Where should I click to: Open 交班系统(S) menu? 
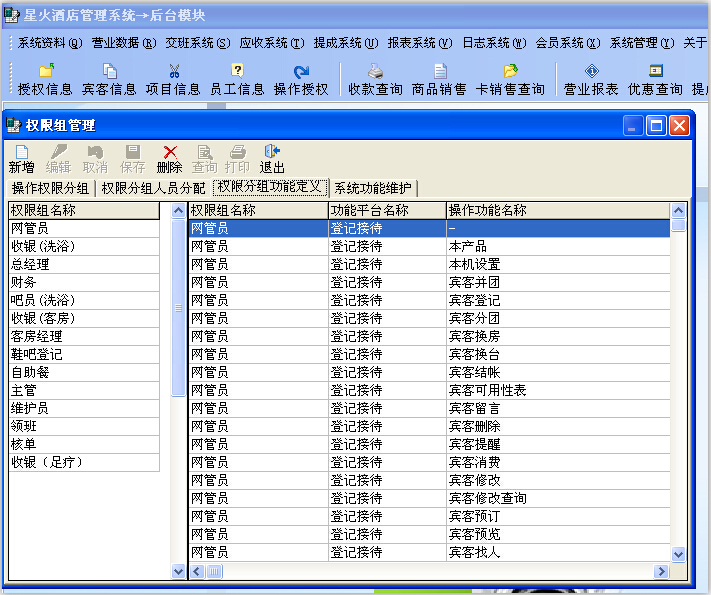(198, 43)
